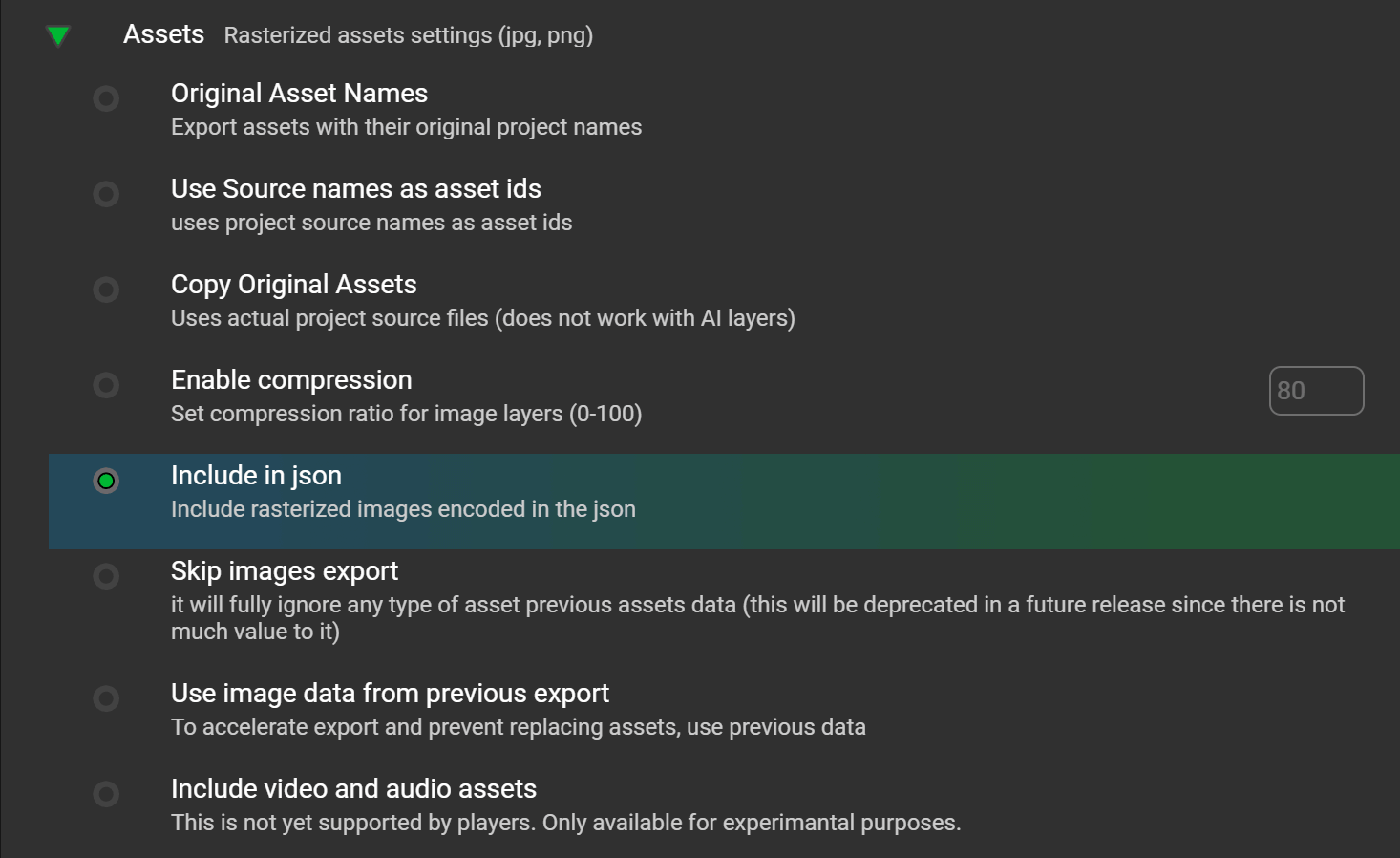
Task: Disable the Include in json option
Action: [x=106, y=481]
